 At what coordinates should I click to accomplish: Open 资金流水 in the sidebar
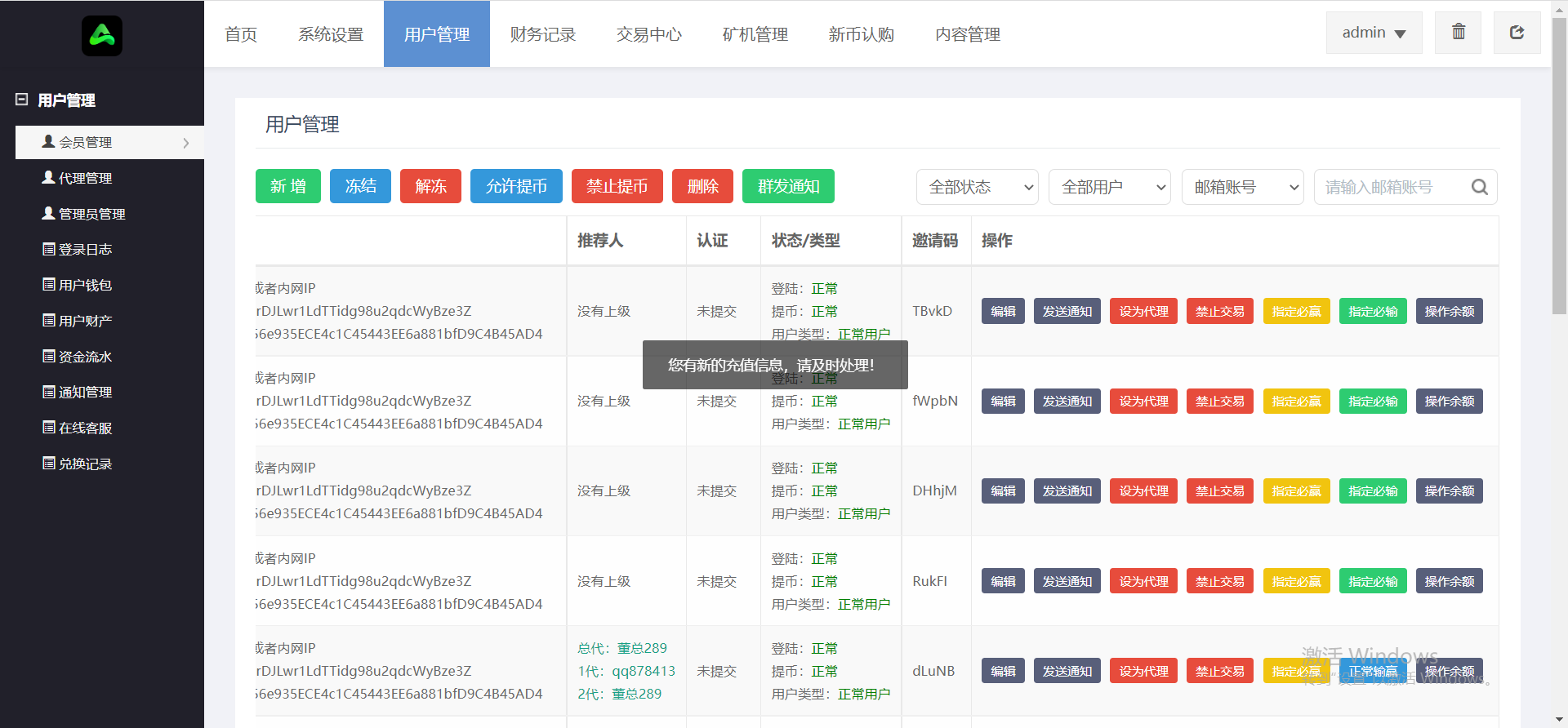pos(77,357)
